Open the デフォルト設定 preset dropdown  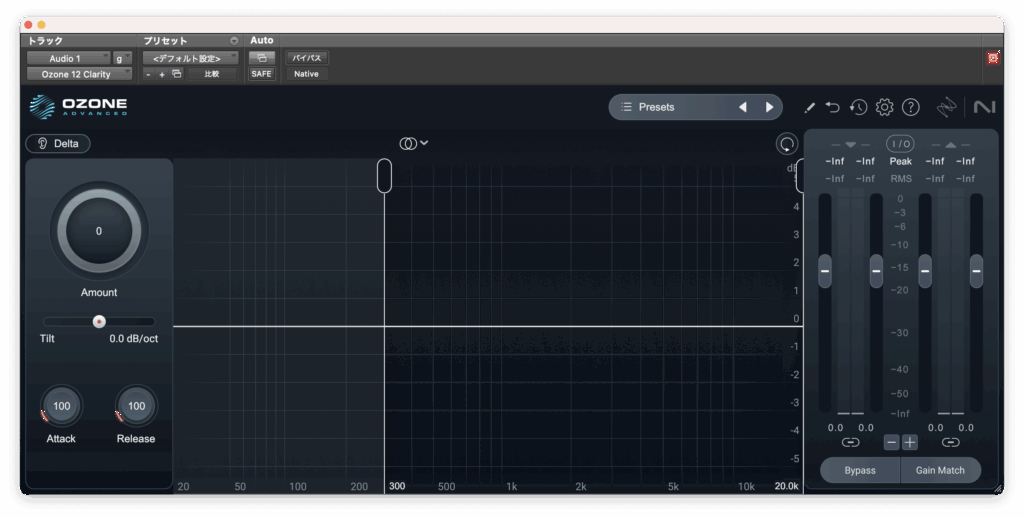187,58
